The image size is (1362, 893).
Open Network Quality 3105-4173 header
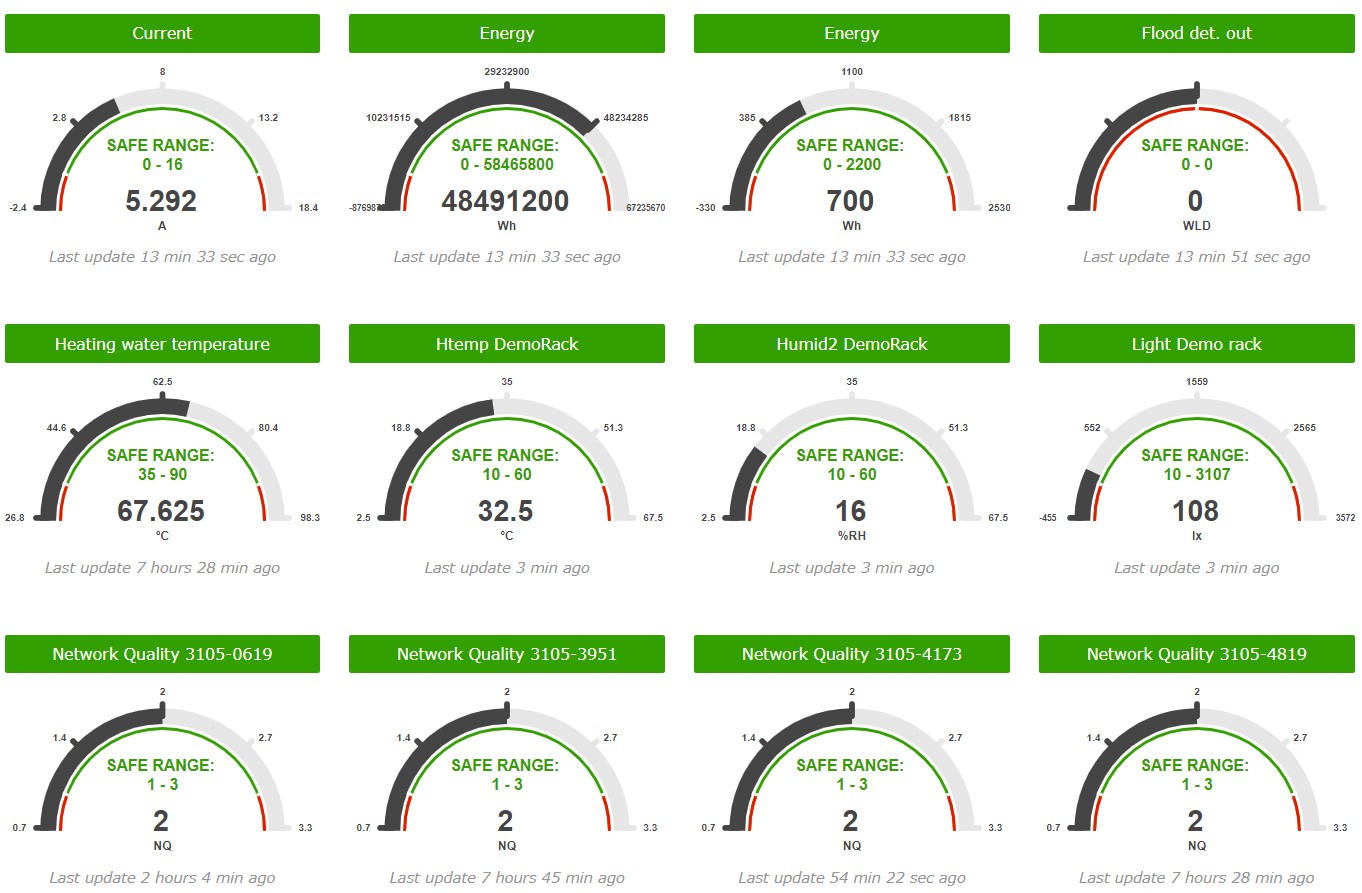851,654
